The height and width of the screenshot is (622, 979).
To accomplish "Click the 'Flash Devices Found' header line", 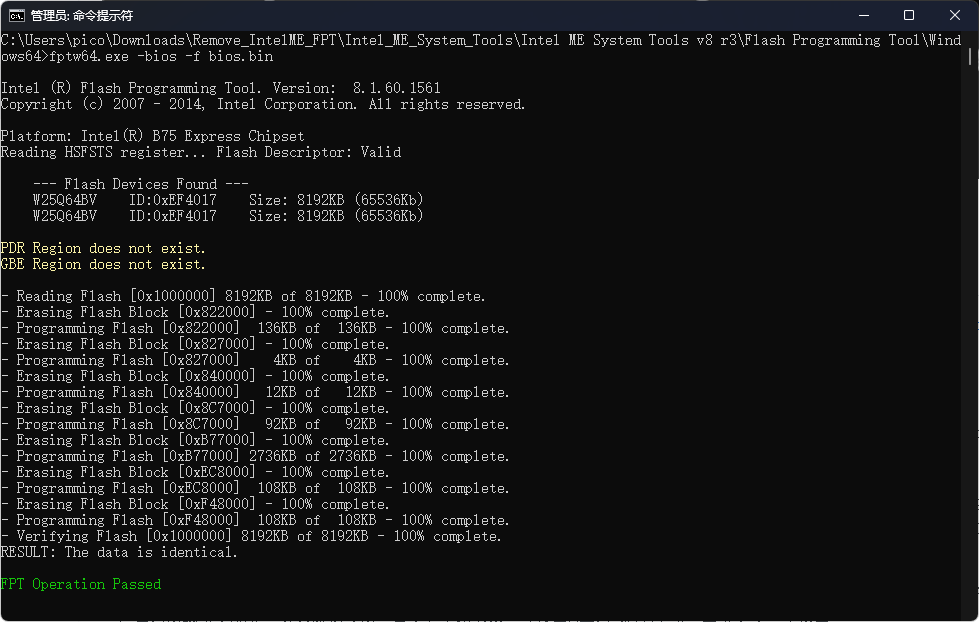I will (x=140, y=184).
